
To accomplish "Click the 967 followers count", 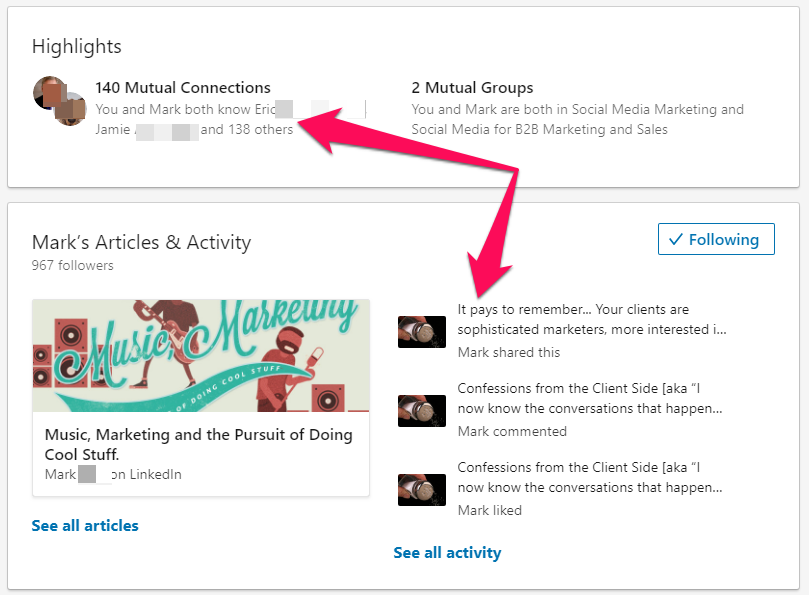I will [73, 265].
